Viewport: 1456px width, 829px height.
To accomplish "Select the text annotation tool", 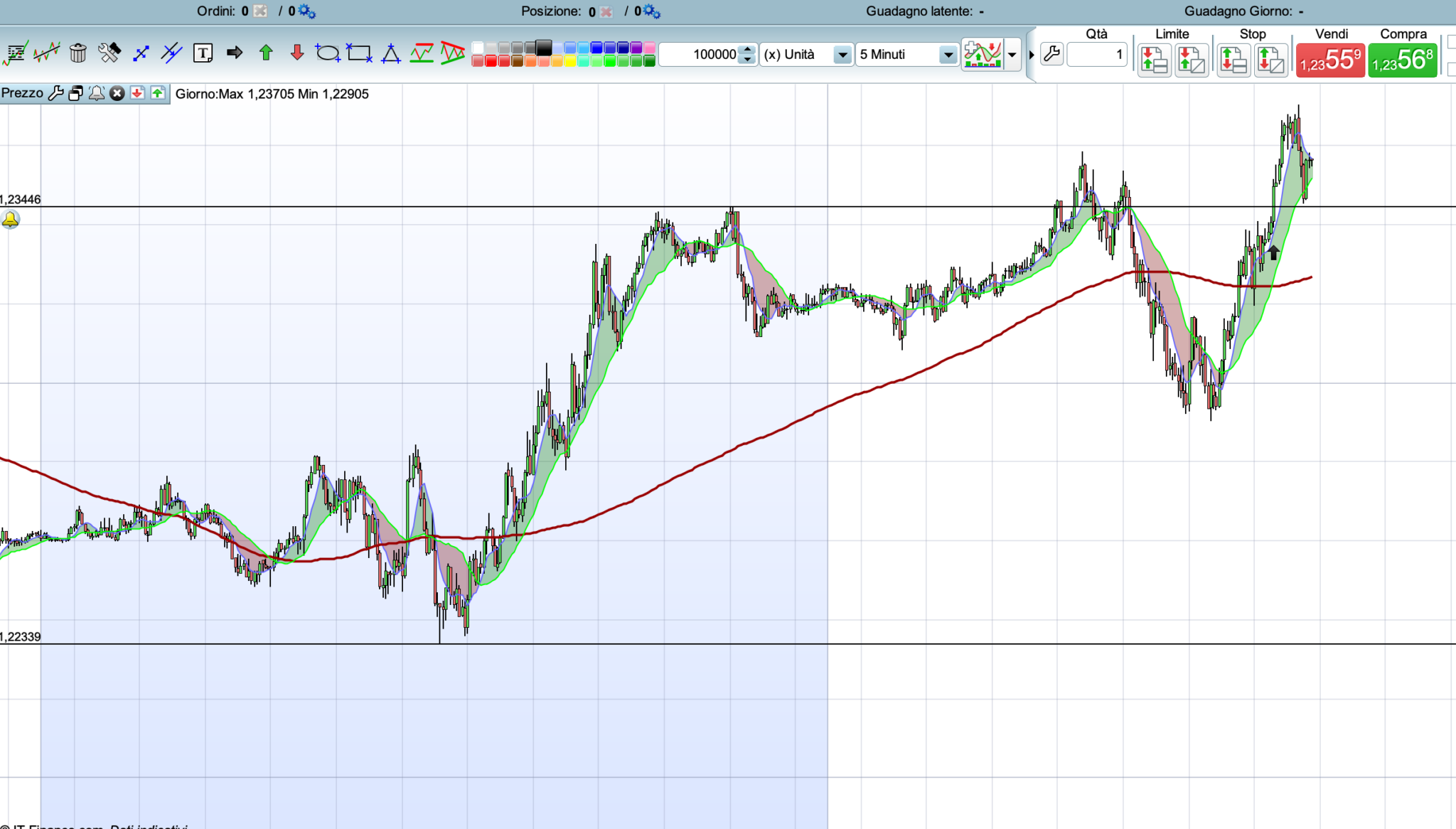I will click(x=203, y=53).
